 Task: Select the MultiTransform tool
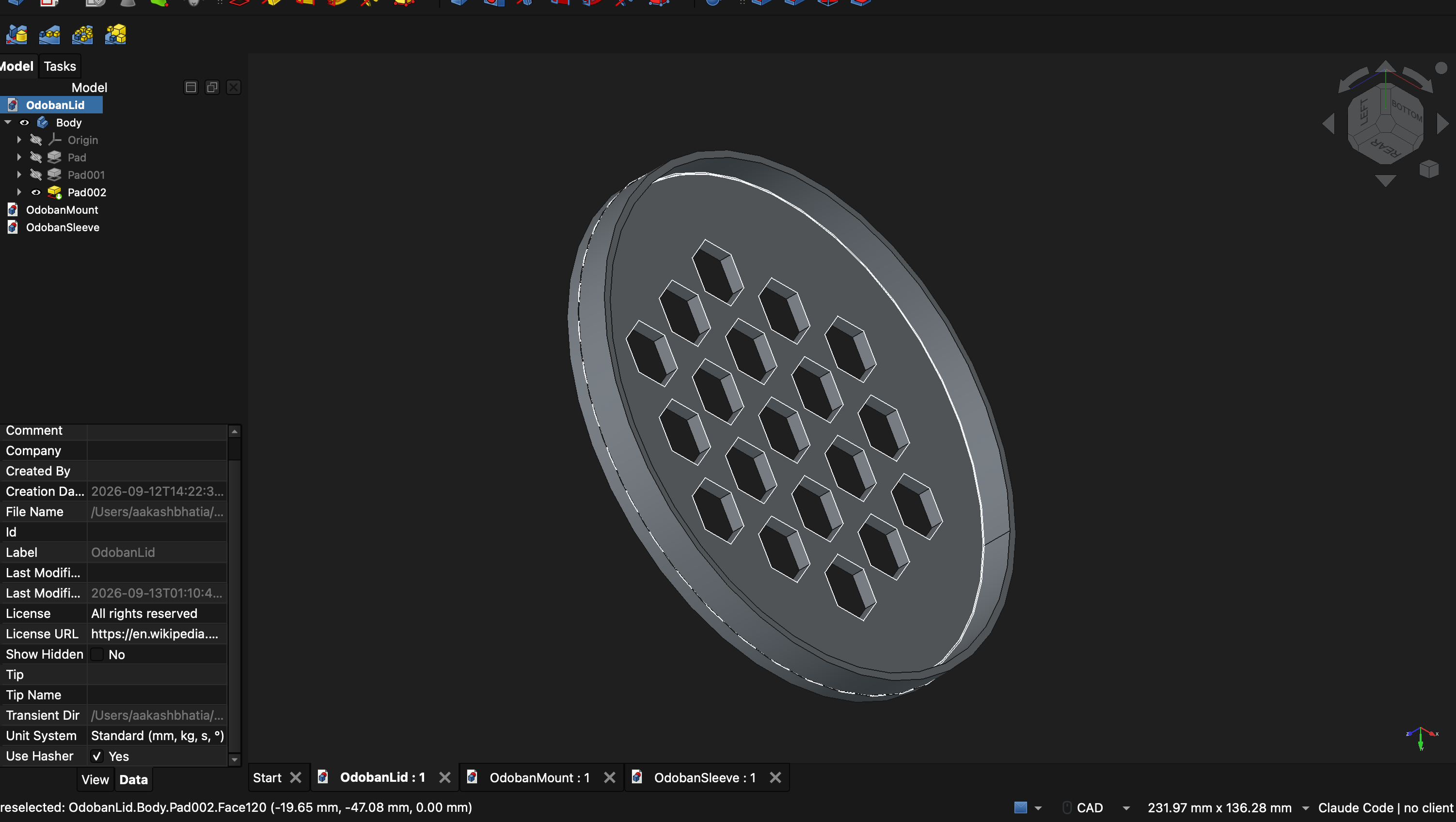click(x=115, y=35)
